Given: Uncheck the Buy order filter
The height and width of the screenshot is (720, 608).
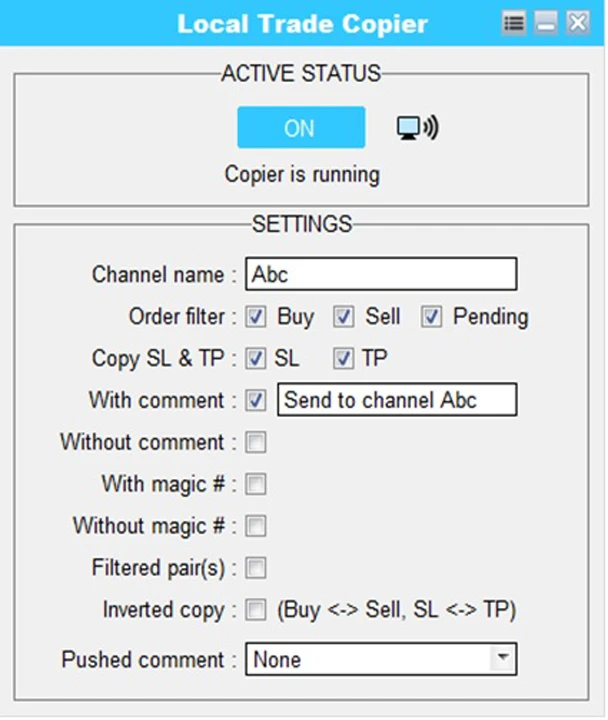Looking at the screenshot, I should coord(256,317).
